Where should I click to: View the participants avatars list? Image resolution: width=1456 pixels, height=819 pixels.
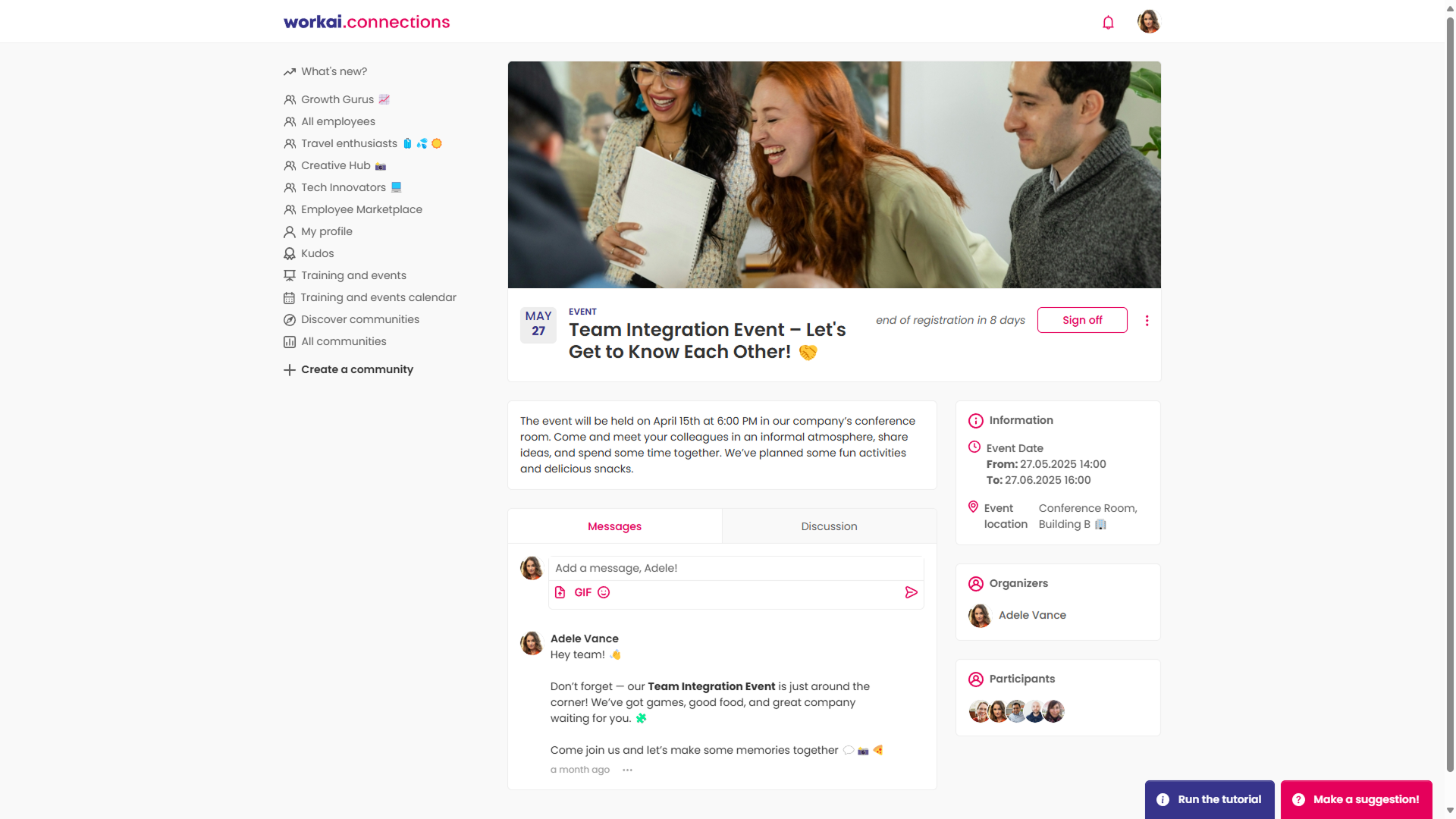pyautogui.click(x=1016, y=711)
